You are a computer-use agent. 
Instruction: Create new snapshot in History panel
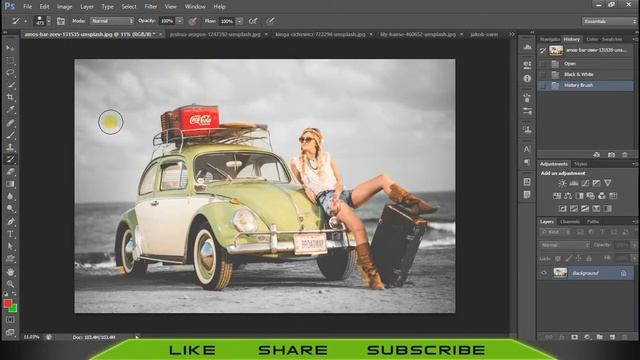[x=611, y=155]
